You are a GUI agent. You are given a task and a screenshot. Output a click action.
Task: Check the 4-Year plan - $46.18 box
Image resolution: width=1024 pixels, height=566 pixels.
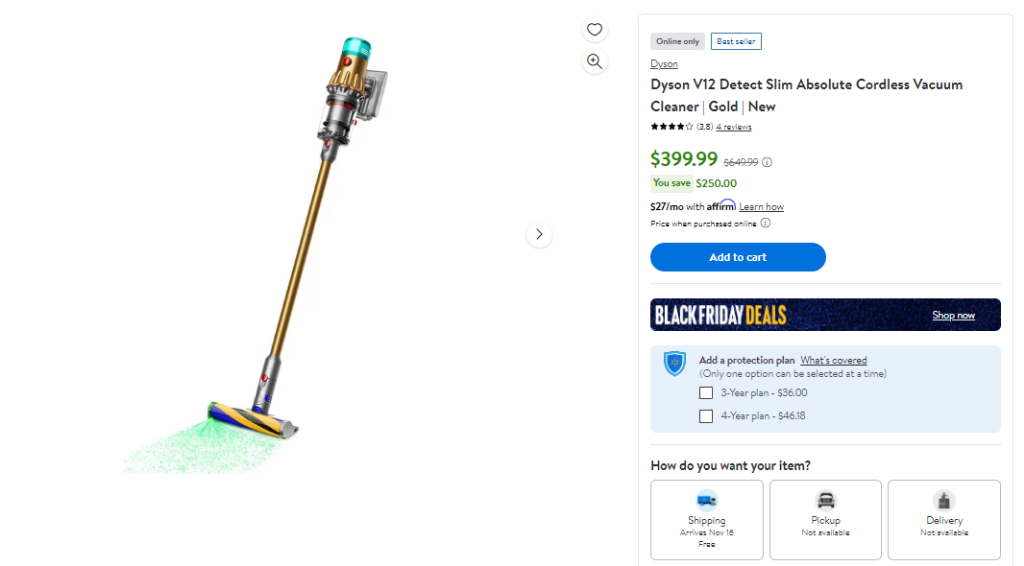(x=706, y=416)
